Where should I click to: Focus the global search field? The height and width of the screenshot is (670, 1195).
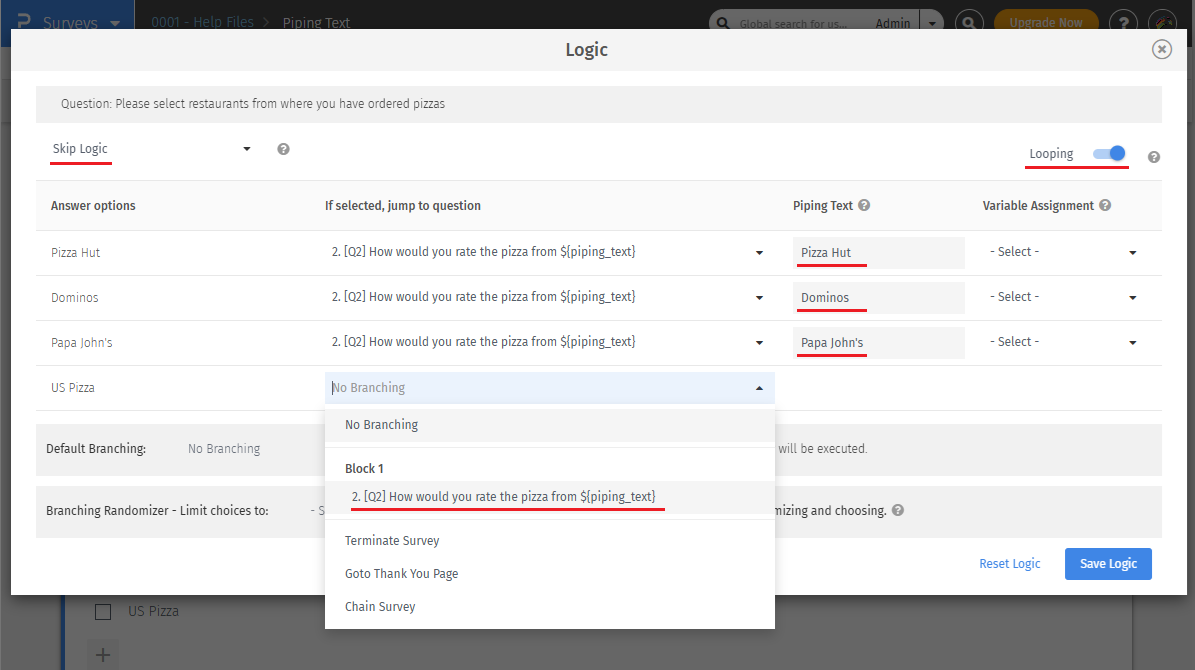793,24
